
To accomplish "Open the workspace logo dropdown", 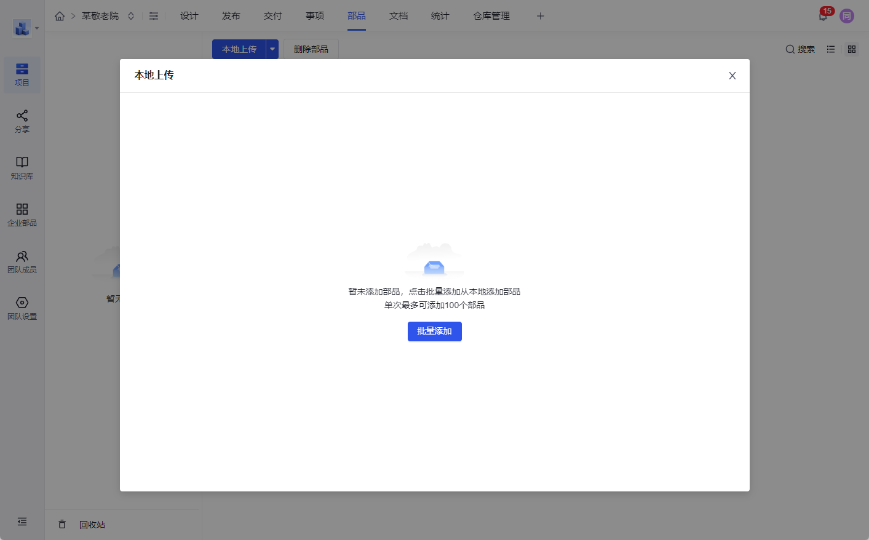I will [x=26, y=28].
